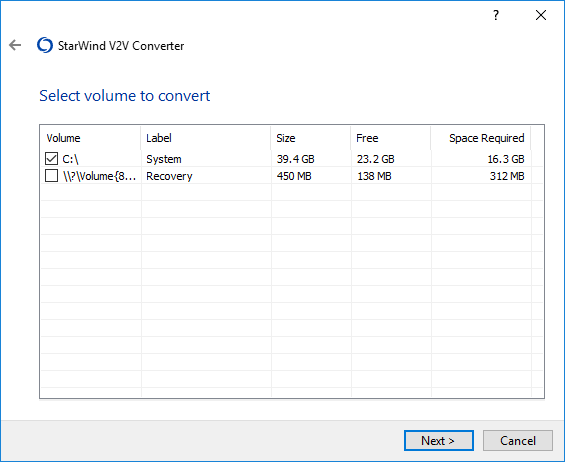
Task: Click the 39.4 GB size value
Action: tap(295, 159)
